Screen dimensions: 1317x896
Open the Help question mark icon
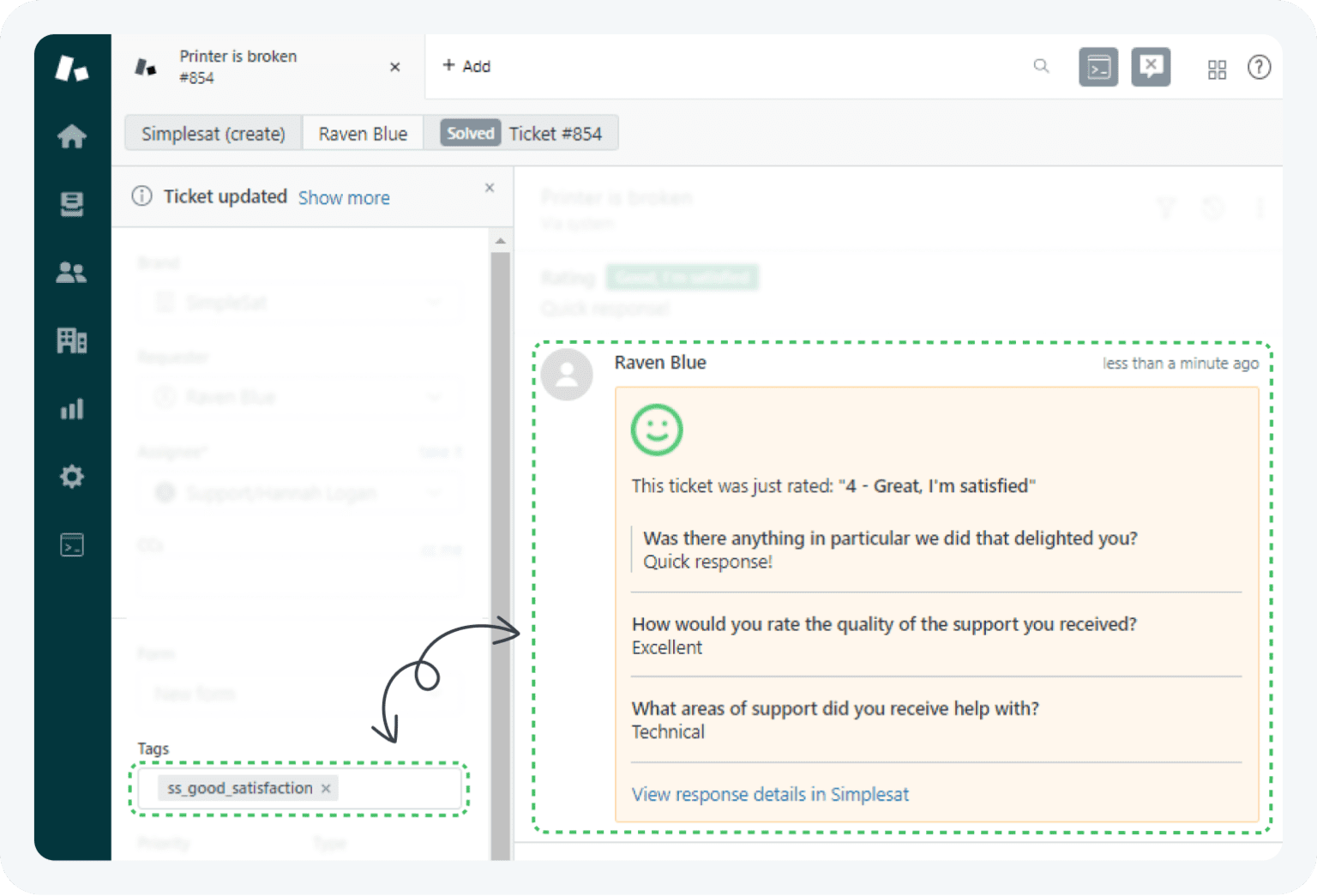pyautogui.click(x=1259, y=67)
